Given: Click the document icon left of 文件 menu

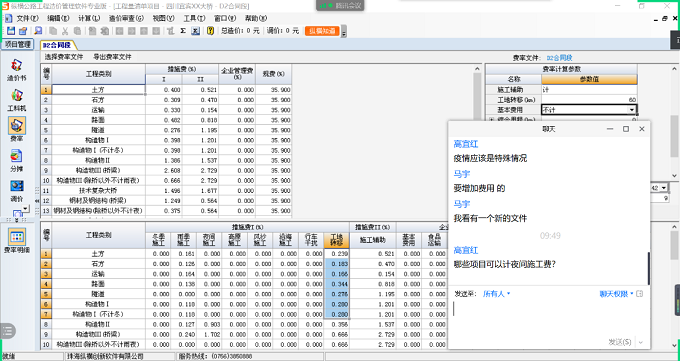Looking at the screenshot, I should click(8, 18).
